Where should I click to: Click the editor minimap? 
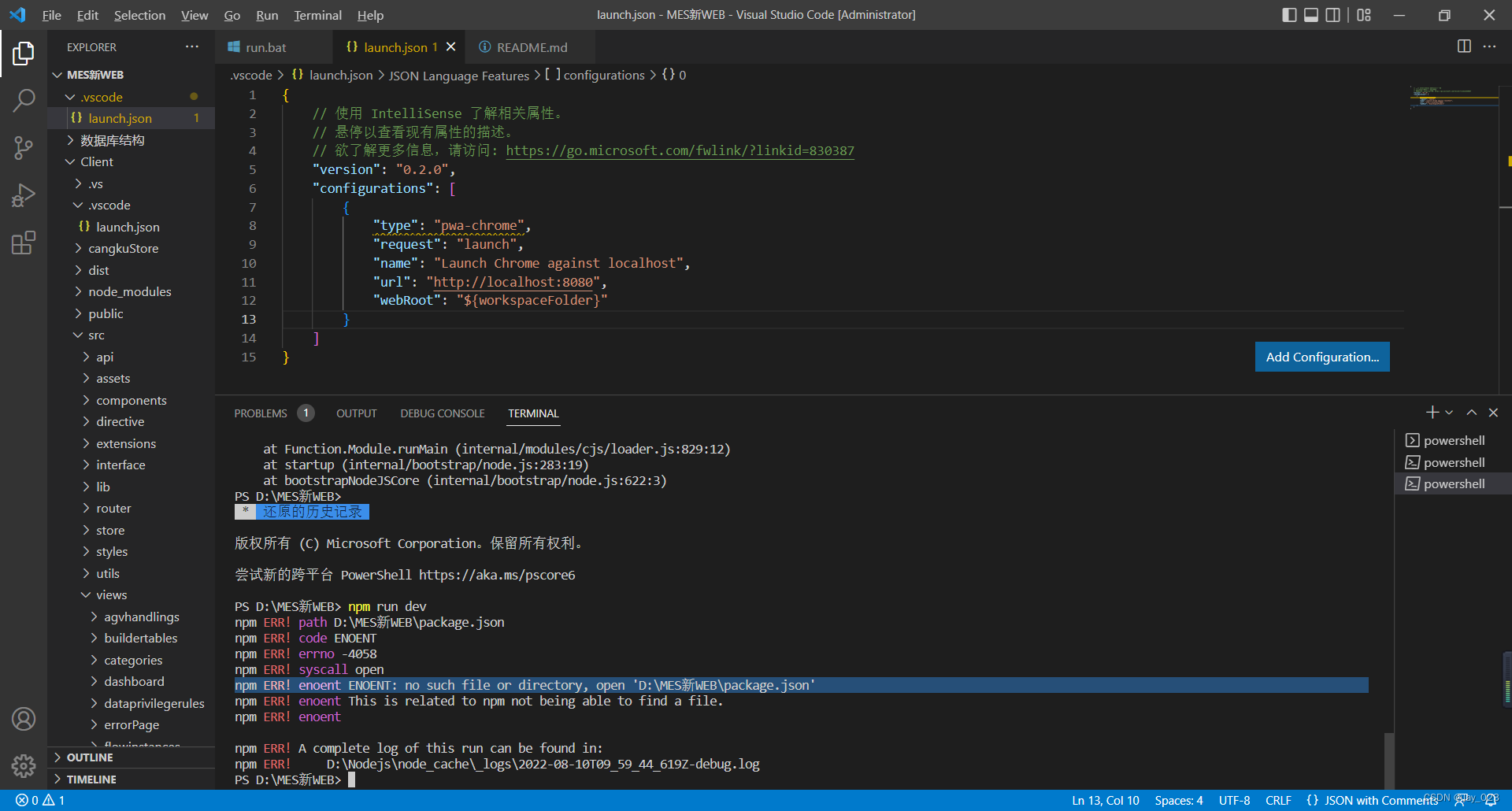1453,98
